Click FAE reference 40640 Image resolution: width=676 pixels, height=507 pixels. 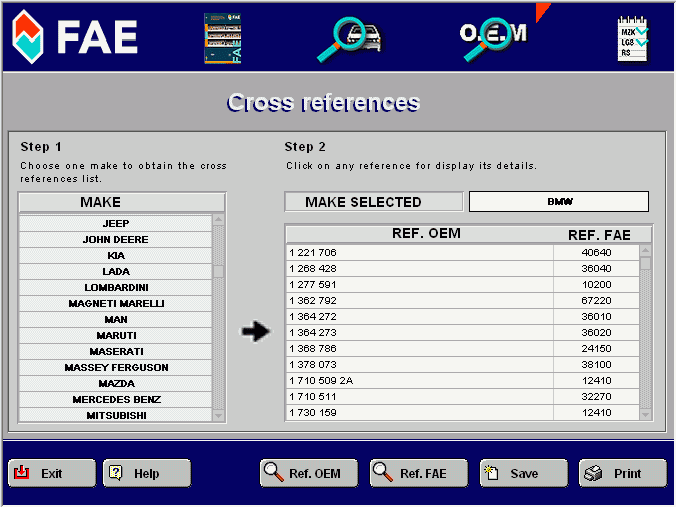[x=596, y=252]
